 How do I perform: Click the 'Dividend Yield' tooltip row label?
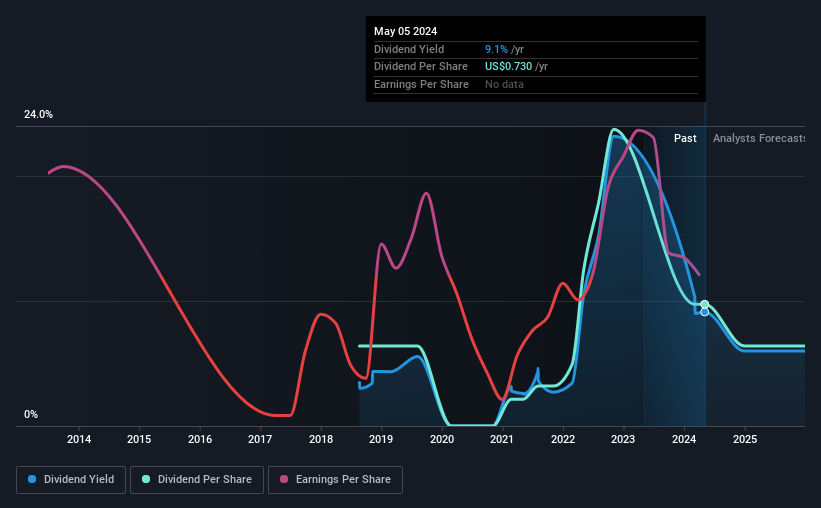click(x=409, y=49)
